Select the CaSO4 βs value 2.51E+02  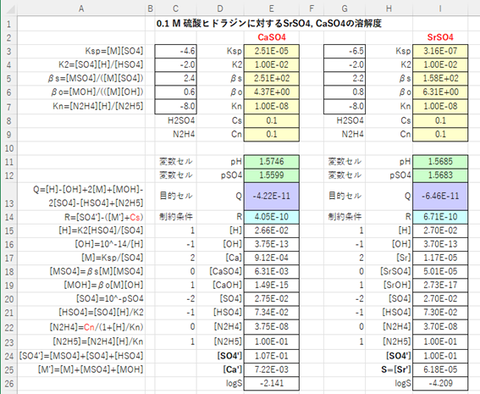pos(271,78)
